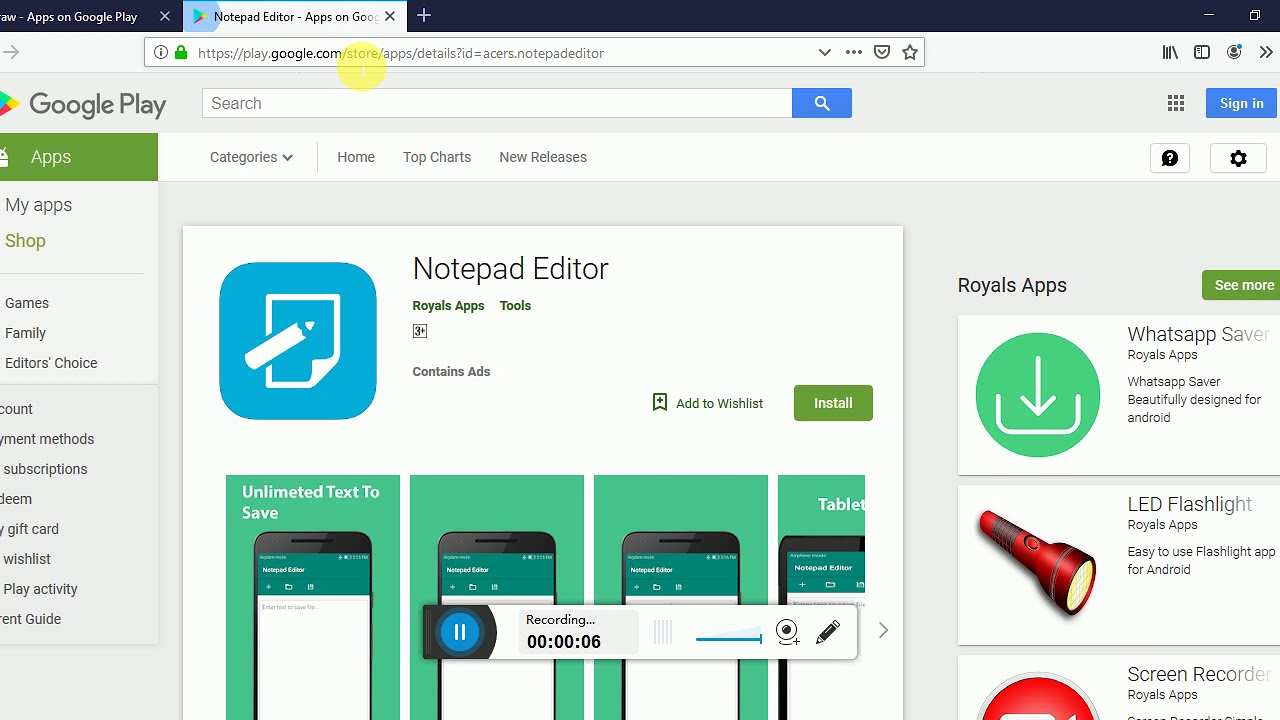1280x720 pixels.
Task: Open the Whatsapp Saver app icon
Action: click(x=1038, y=395)
